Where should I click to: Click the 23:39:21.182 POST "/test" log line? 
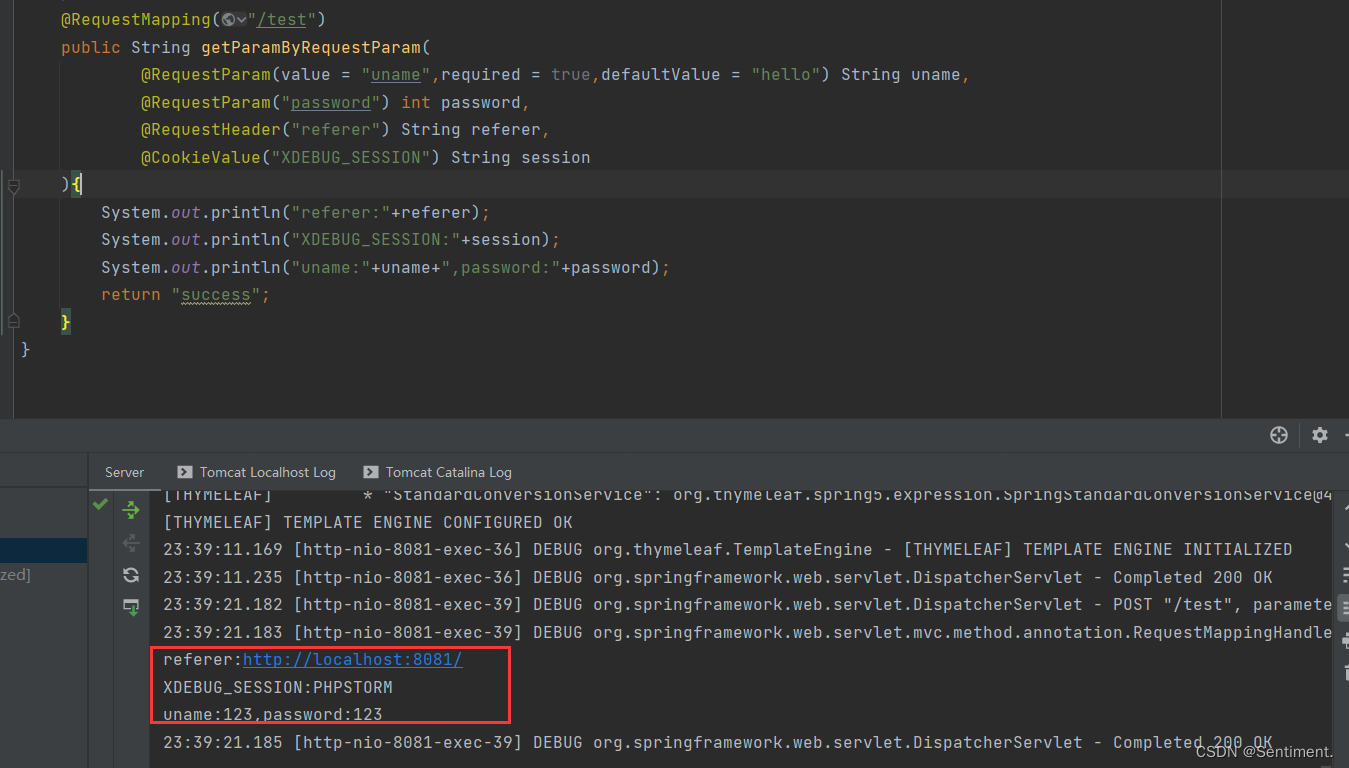coord(748,605)
